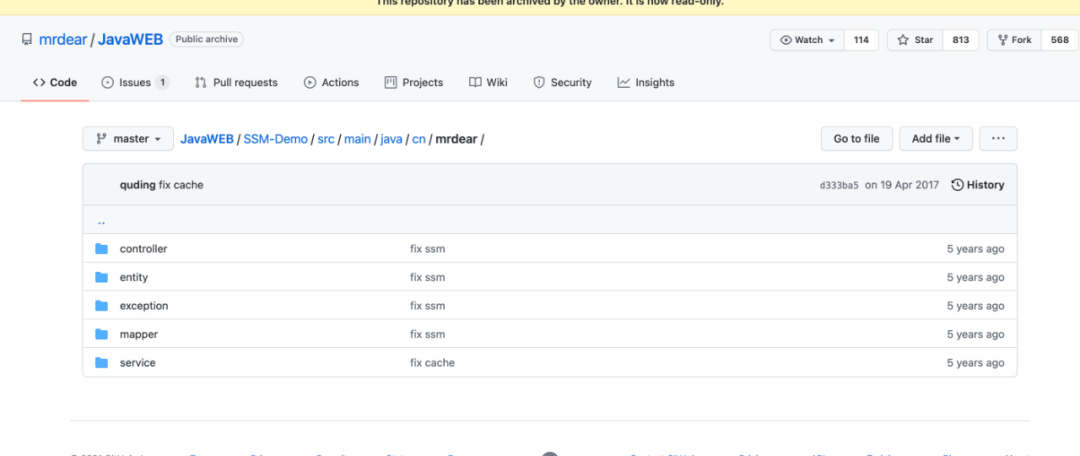
Task: Click the eye icon on Watch button
Action: (x=785, y=40)
